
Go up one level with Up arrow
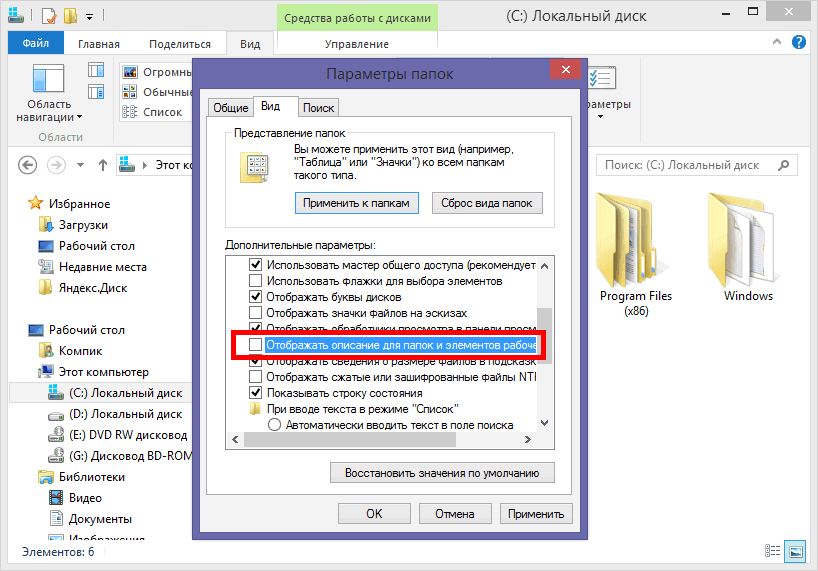point(103,165)
